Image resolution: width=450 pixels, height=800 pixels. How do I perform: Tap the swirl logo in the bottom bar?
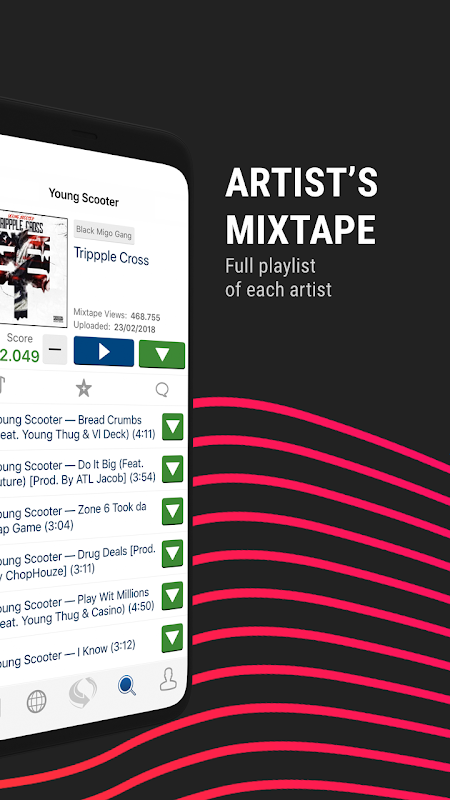pyautogui.click(x=83, y=692)
